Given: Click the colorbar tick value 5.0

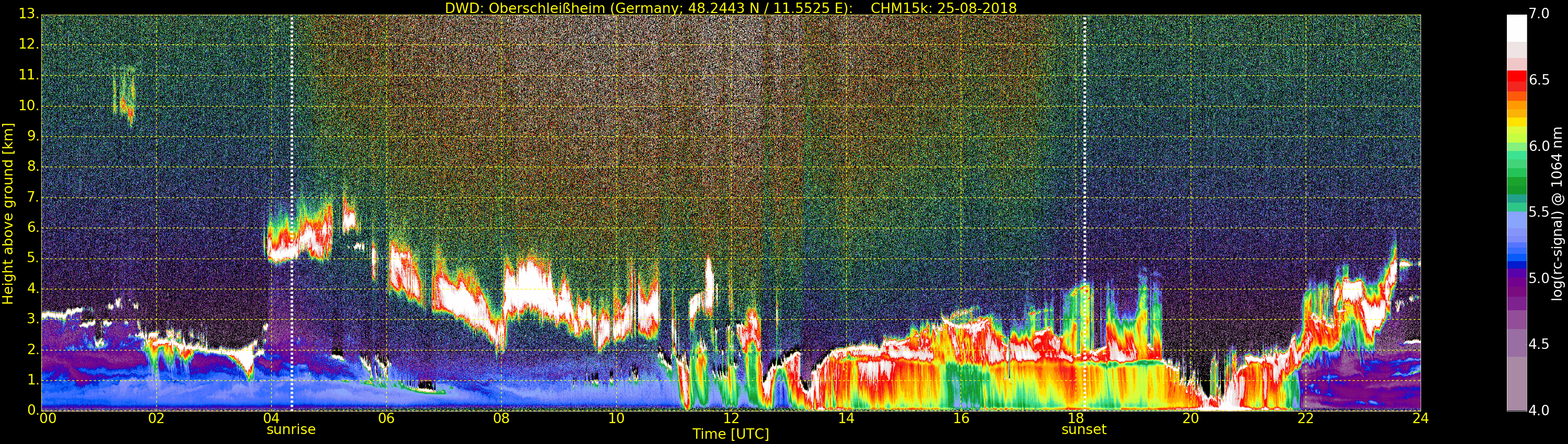Looking at the screenshot, I should coord(1539,278).
